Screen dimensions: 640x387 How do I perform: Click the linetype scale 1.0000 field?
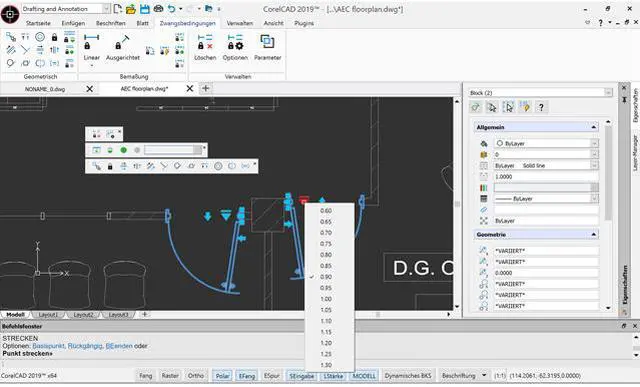pyautogui.click(x=546, y=176)
